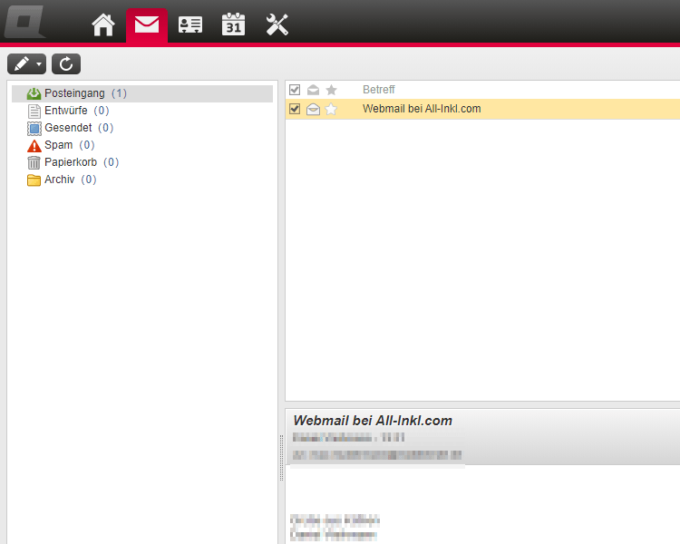
Task: Open the Mail section icon
Action: 147,25
